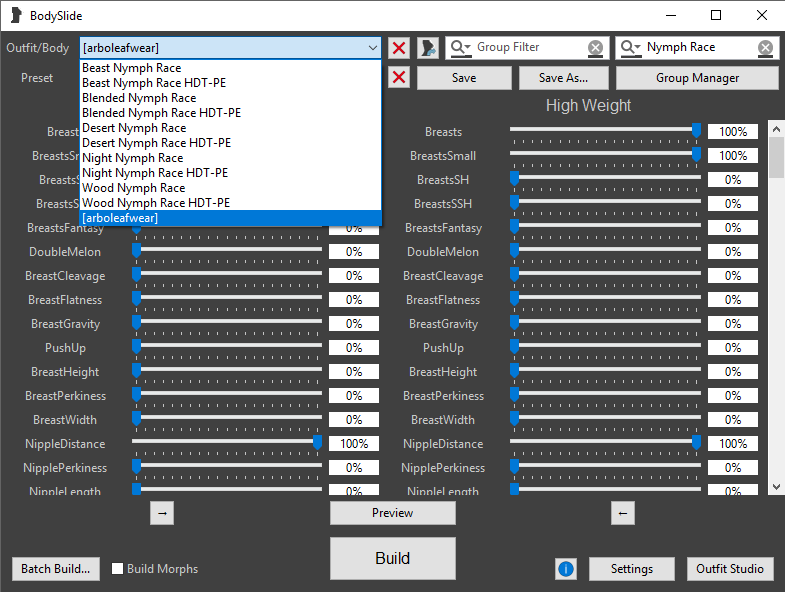Open the project in Outfit Studio icon
This screenshot has width=785, height=592.
428,48
